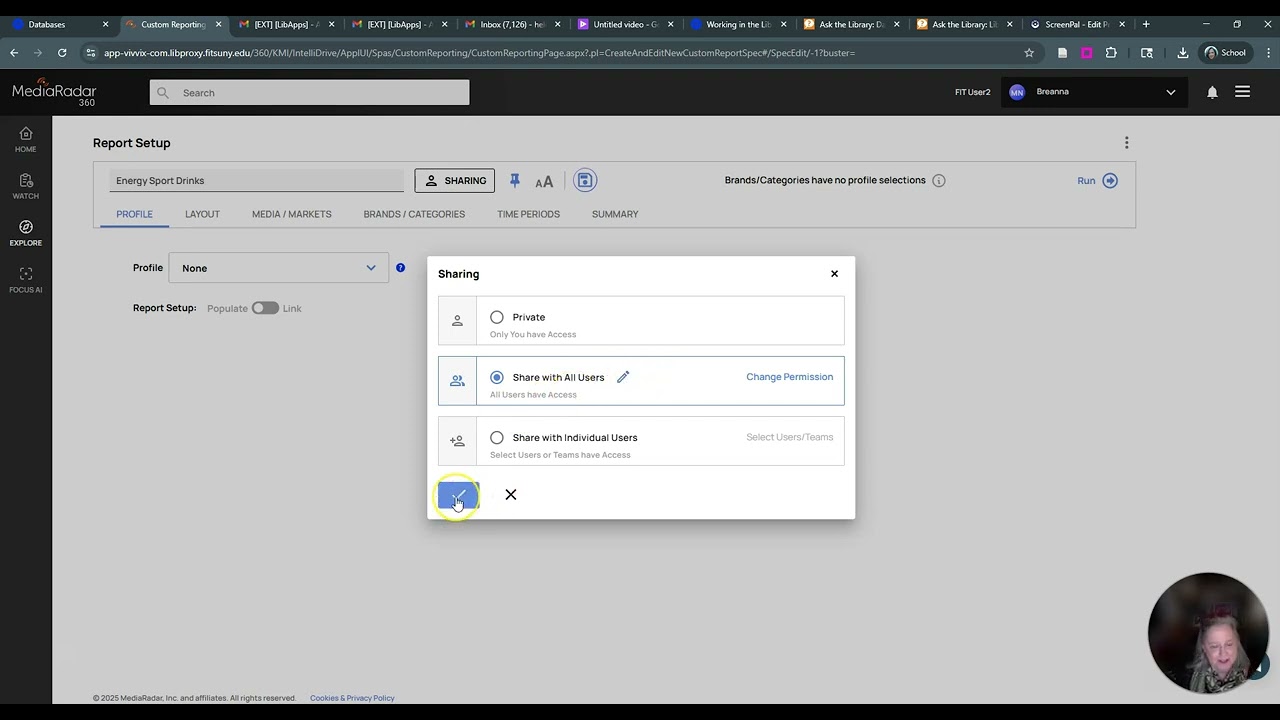The height and width of the screenshot is (720, 1280).
Task: Expand the Profile dropdown set to None
Action: point(279,268)
